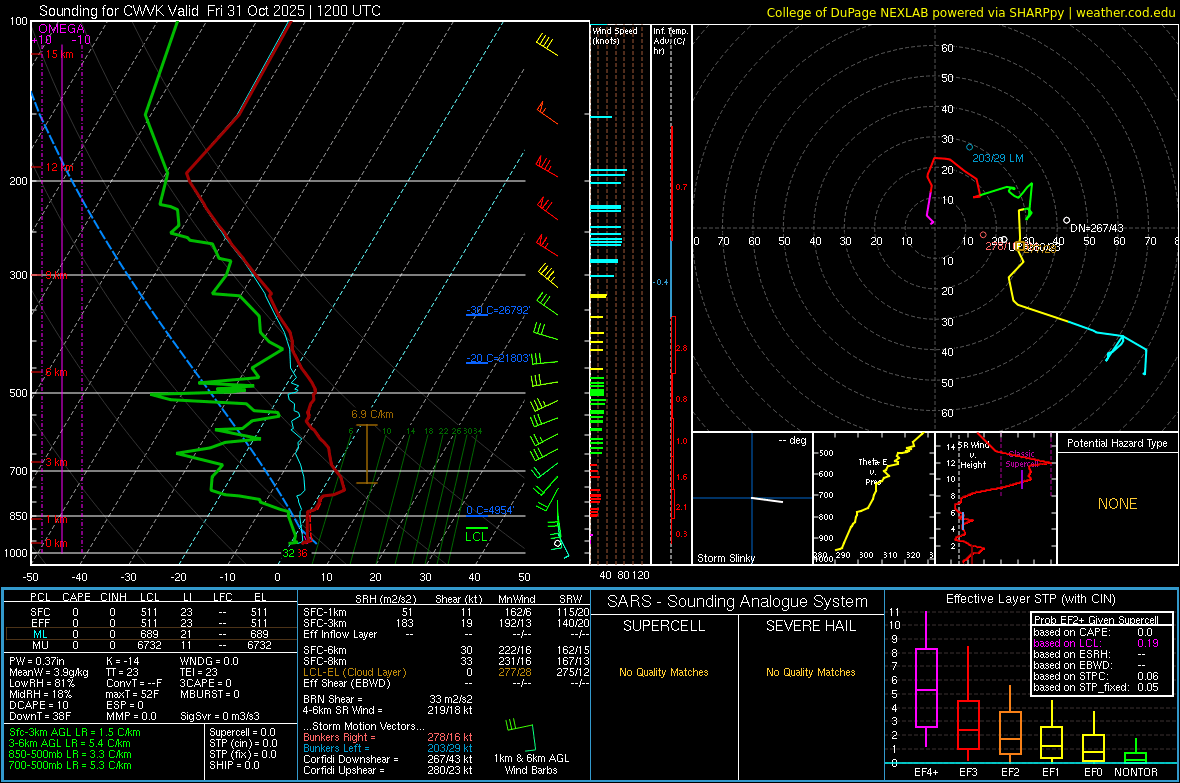Click the PW = 0.37in value
Image resolution: width=1180 pixels, height=783 pixels.
[36, 661]
